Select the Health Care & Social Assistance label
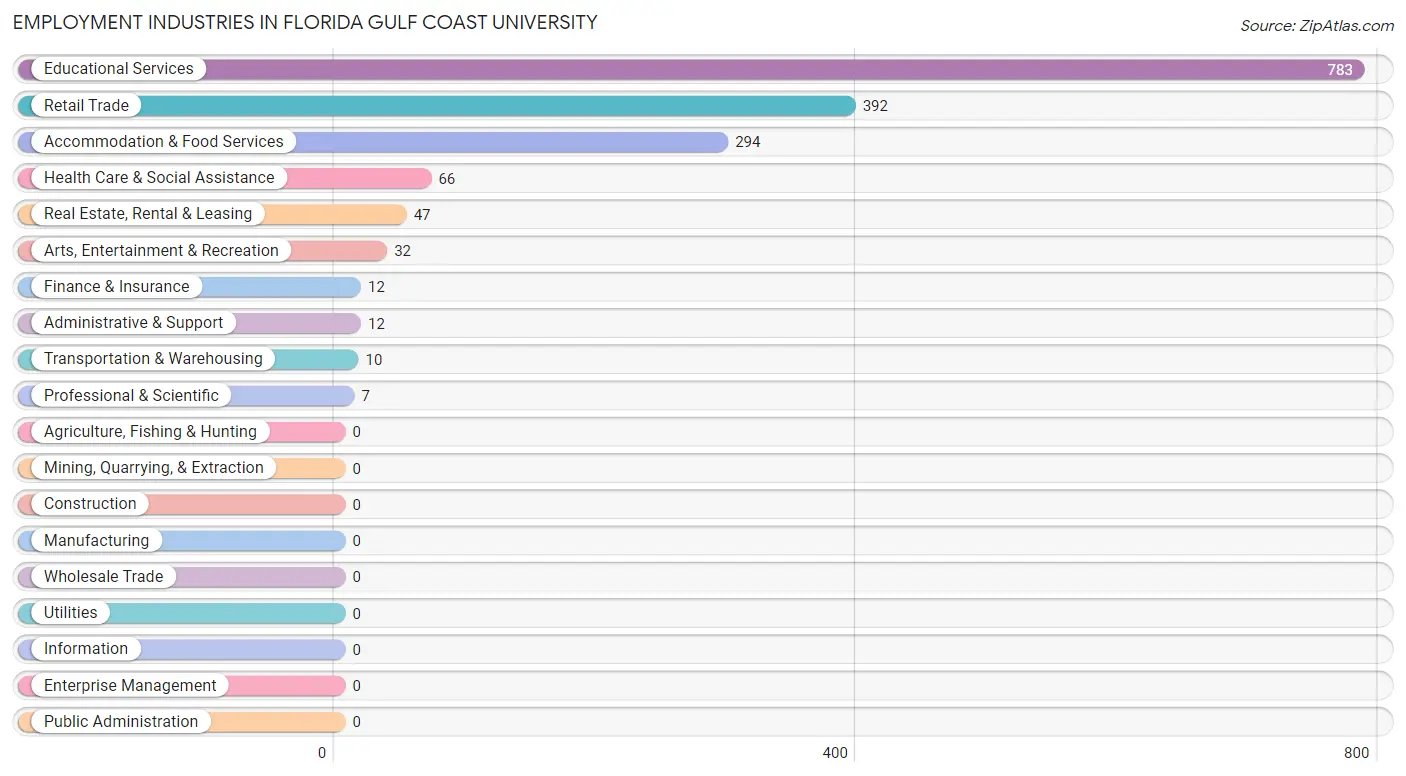 [x=159, y=177]
